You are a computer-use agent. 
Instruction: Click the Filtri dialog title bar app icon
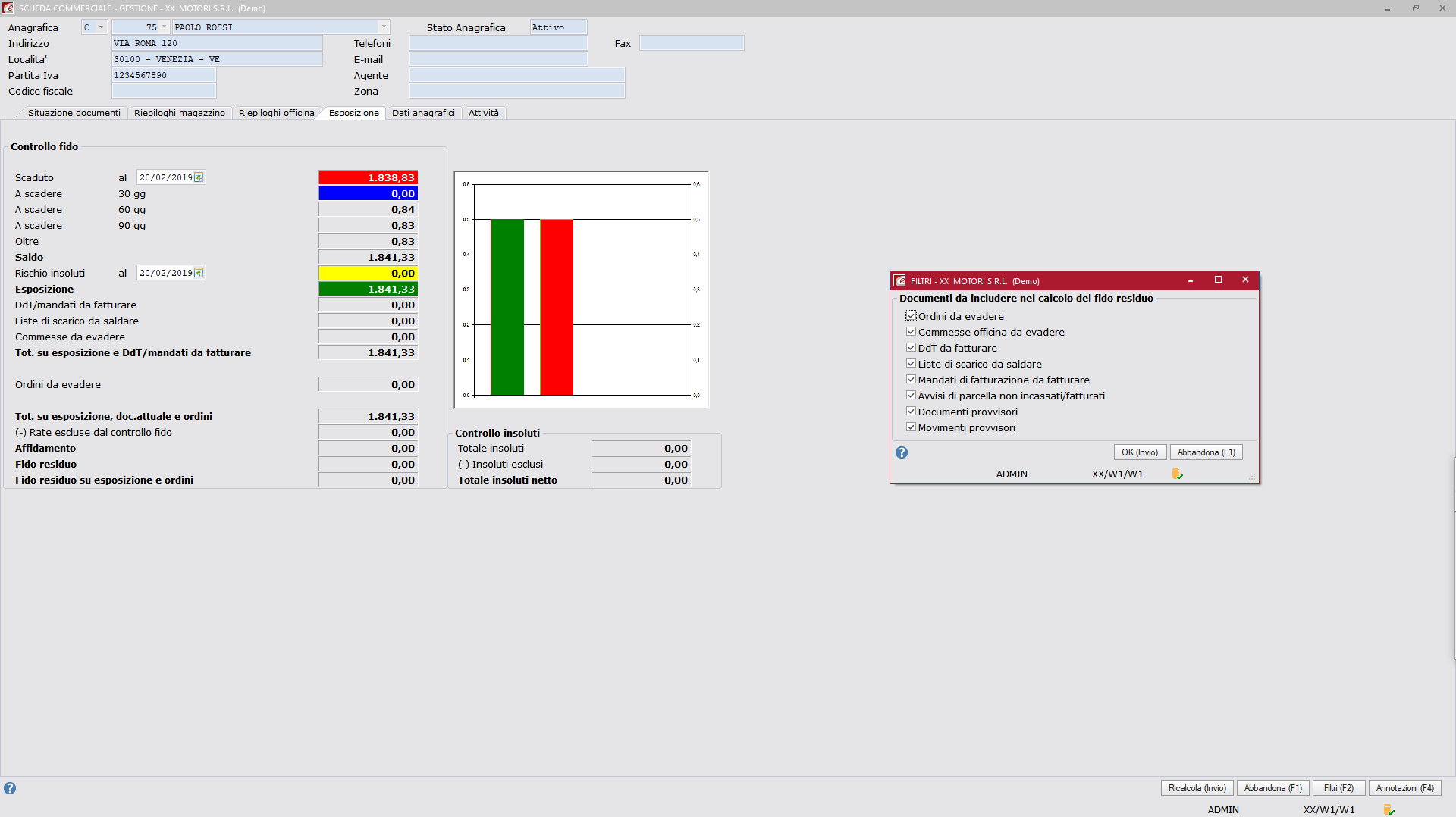tap(899, 280)
